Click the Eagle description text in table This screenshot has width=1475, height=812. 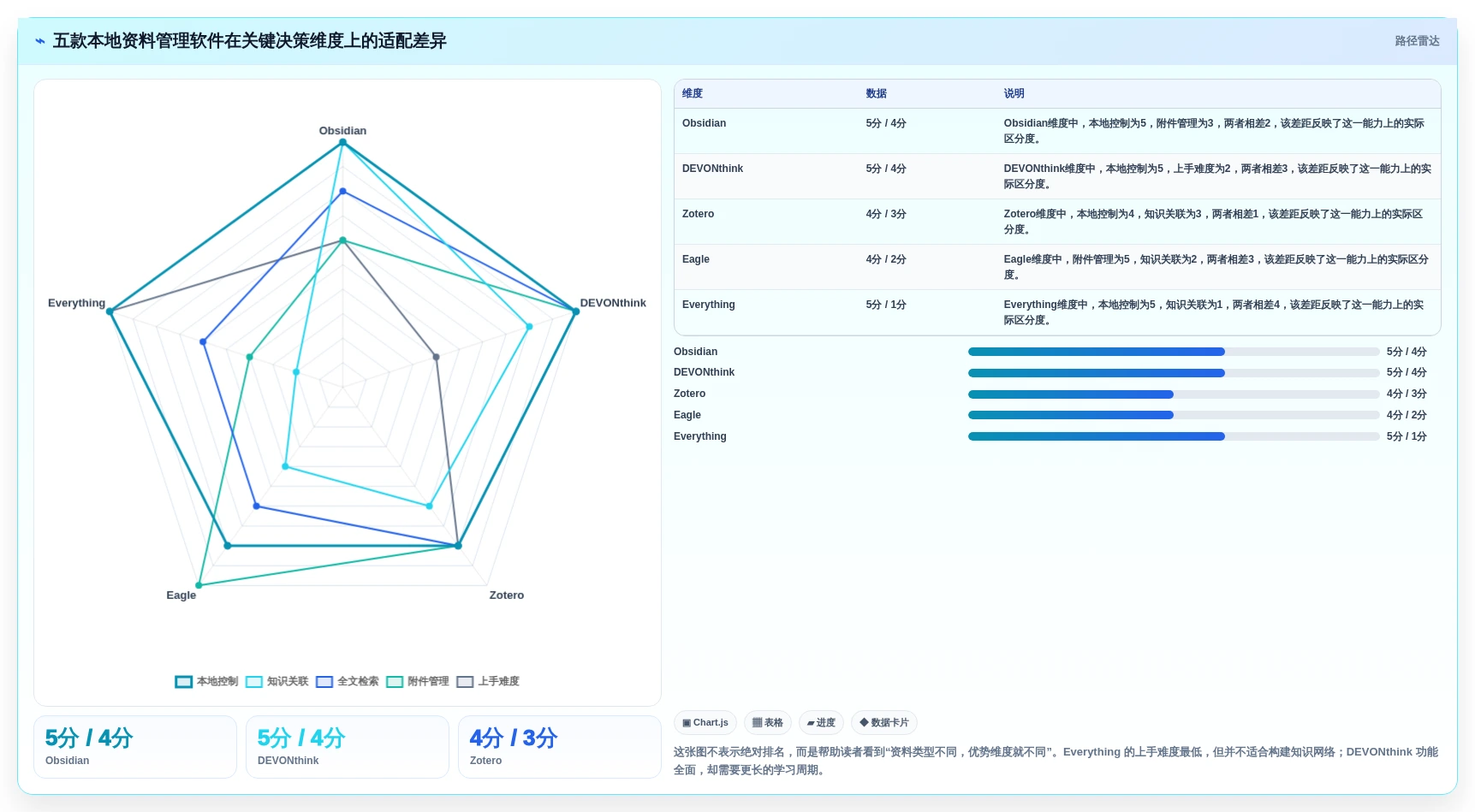(1216, 267)
